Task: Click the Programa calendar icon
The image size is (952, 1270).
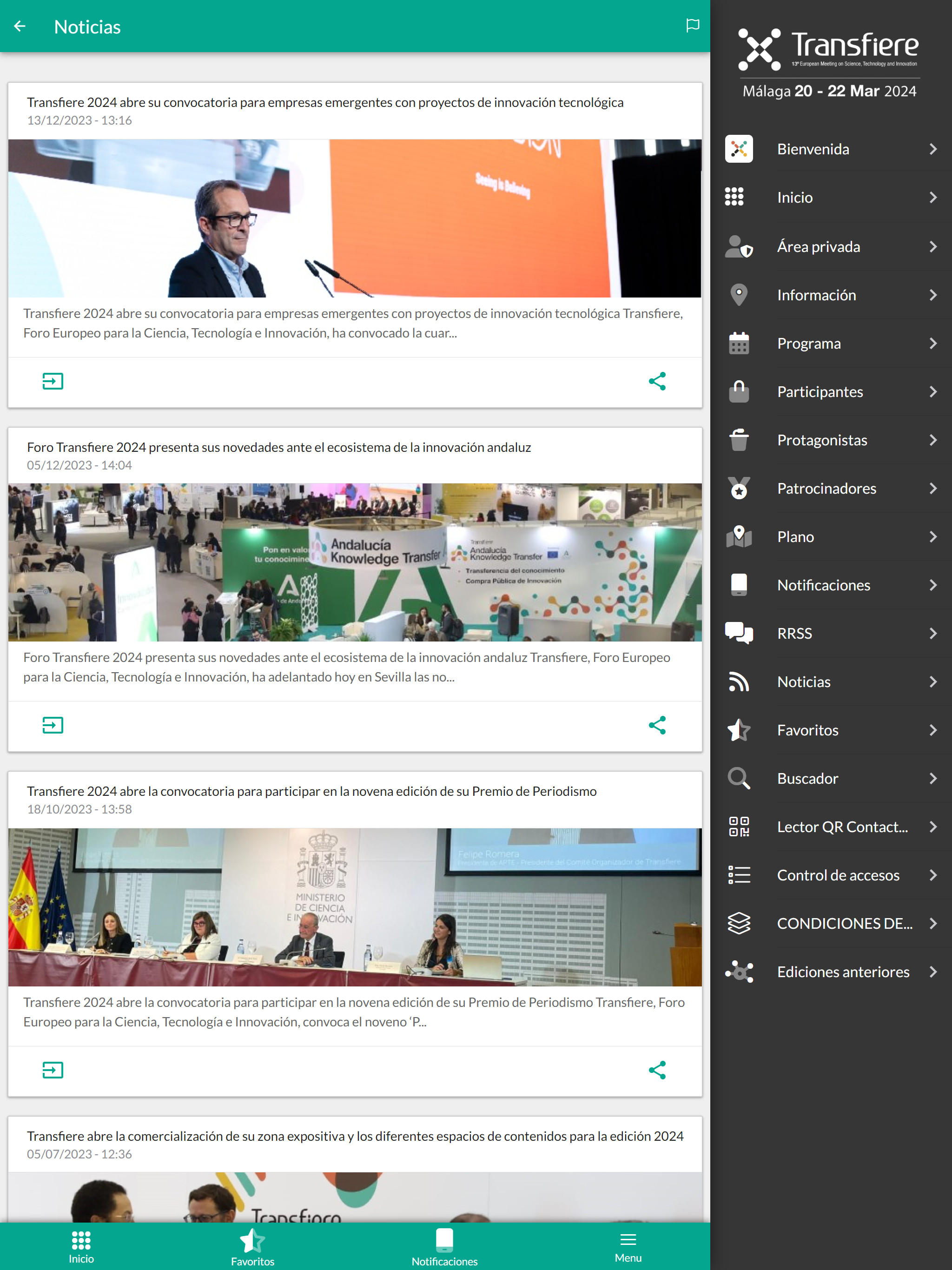Action: (739, 344)
